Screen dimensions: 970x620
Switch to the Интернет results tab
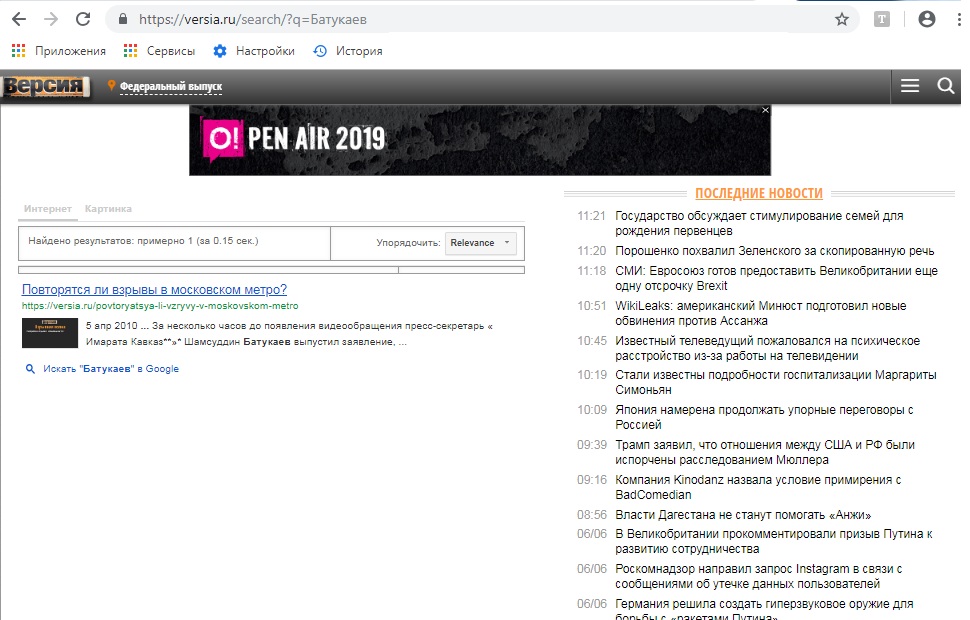(x=48, y=209)
